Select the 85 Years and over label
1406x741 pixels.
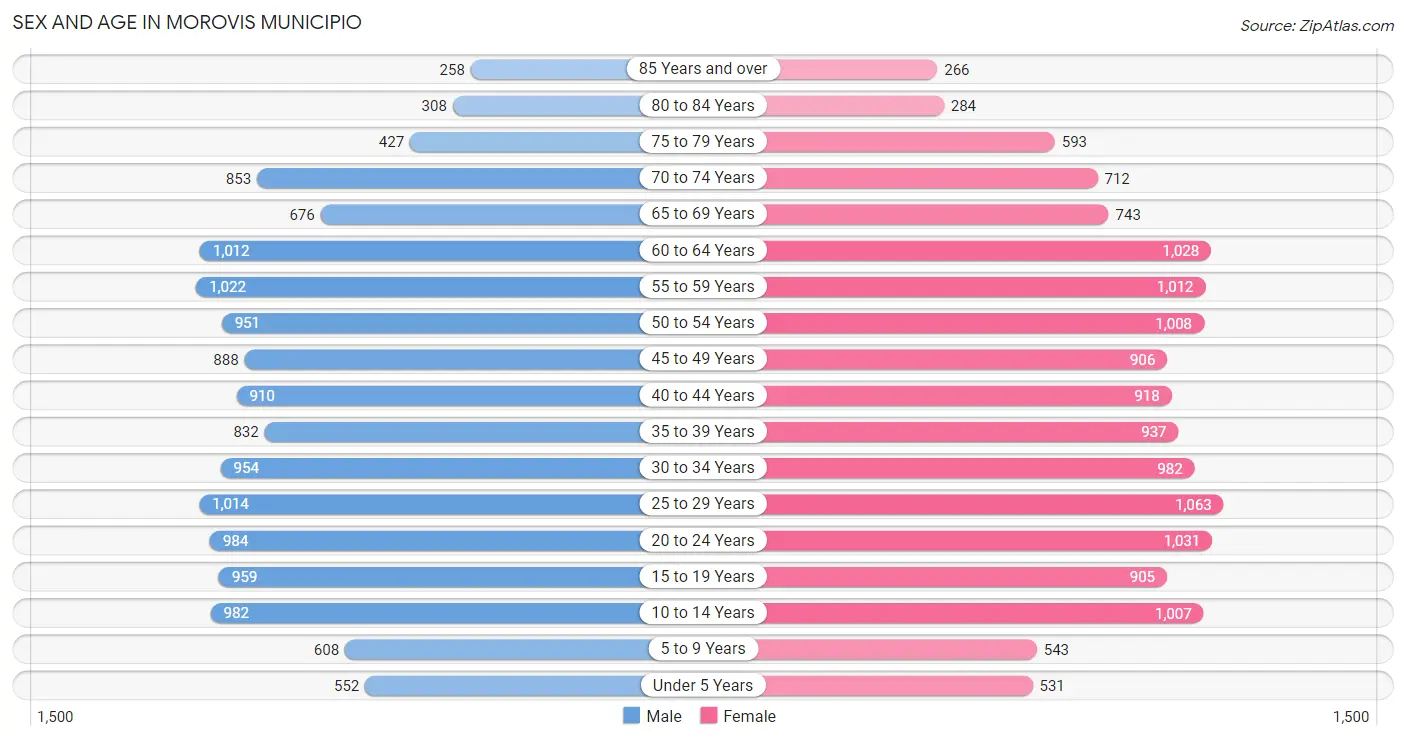click(x=703, y=69)
